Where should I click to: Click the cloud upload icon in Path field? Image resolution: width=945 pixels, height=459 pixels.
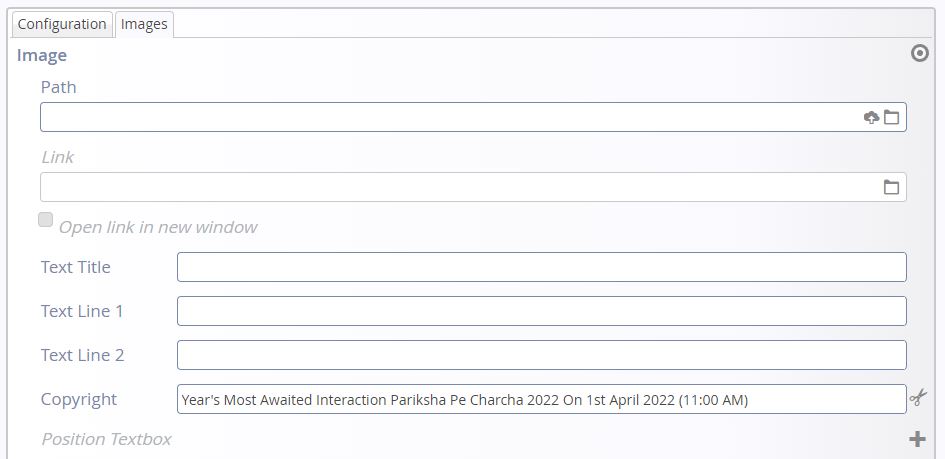pos(871,117)
